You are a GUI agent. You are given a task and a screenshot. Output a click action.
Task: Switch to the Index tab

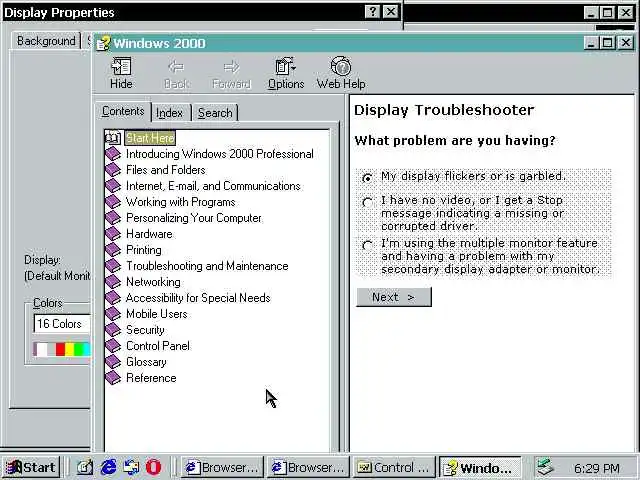click(x=169, y=113)
